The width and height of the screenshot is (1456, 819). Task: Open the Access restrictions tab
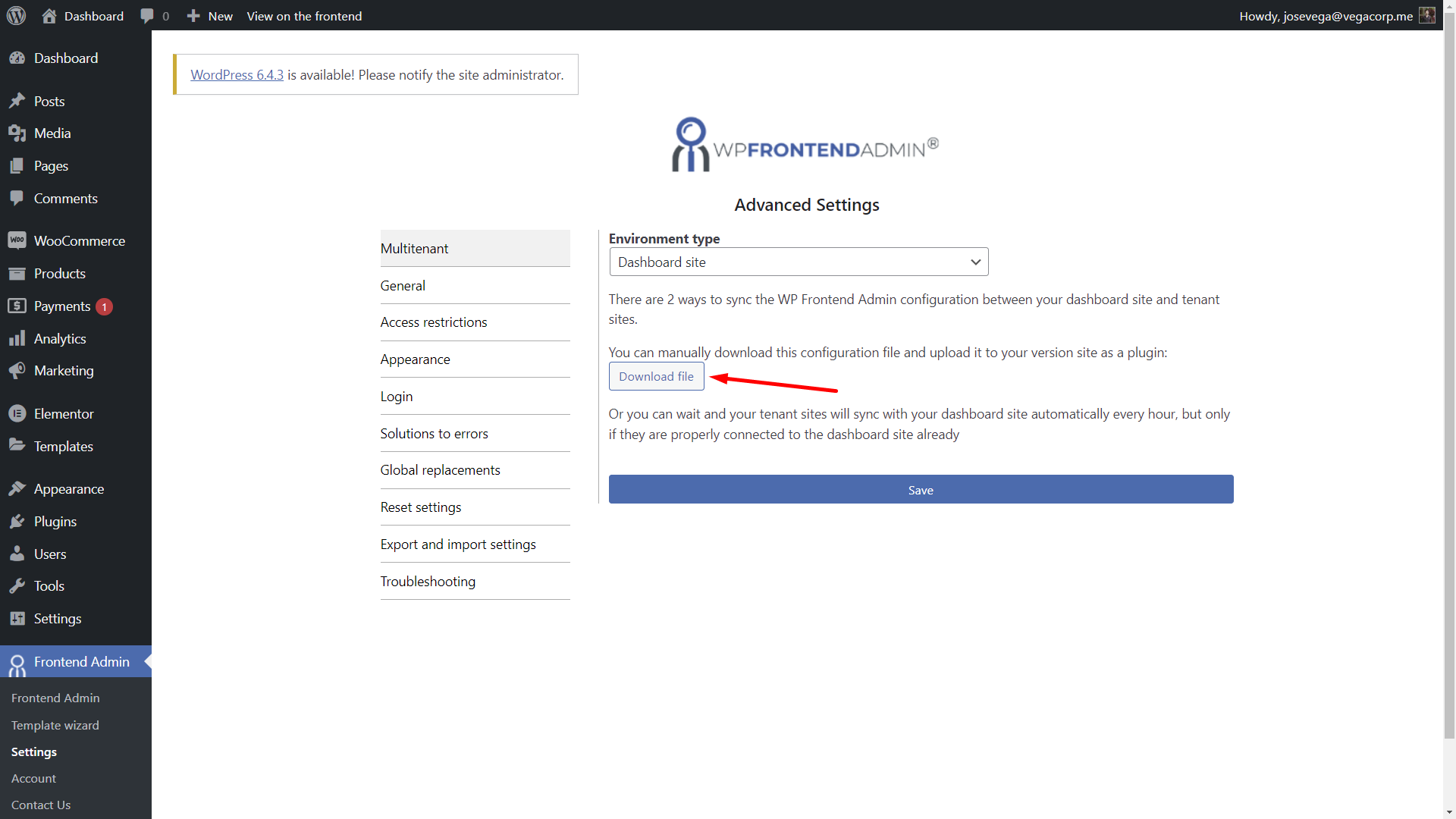pyautogui.click(x=475, y=322)
